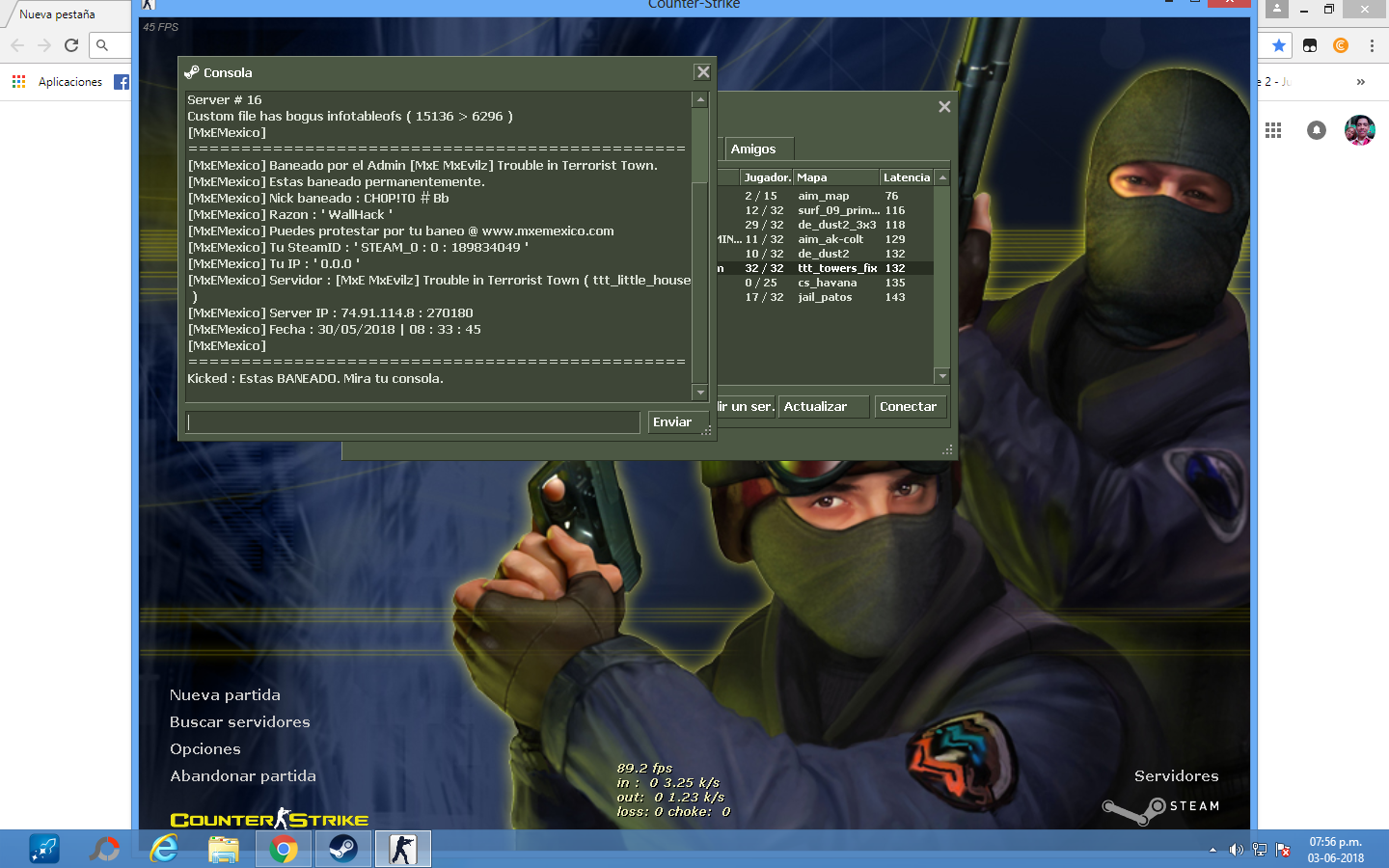
Task: Open the first blue taskbar app icon
Action: coord(44,849)
